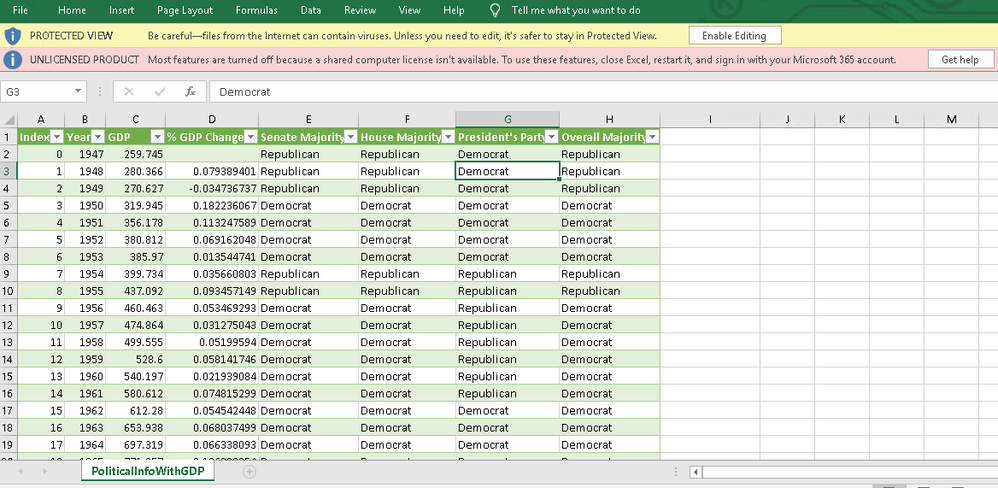998x488 pixels.
Task: Click the previous sheet navigation arrow
Action: pyautogui.click(x=20, y=471)
